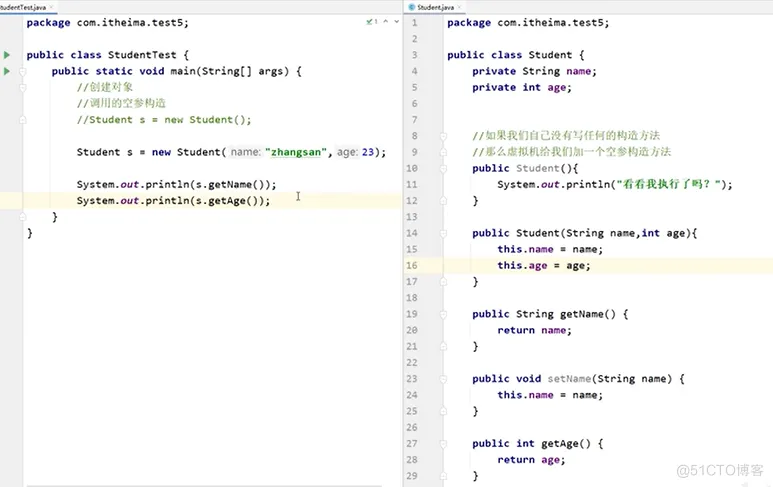Open the inspections checkmark widget in StudentTest editor
This screenshot has width=773, height=487.
coord(372,22)
